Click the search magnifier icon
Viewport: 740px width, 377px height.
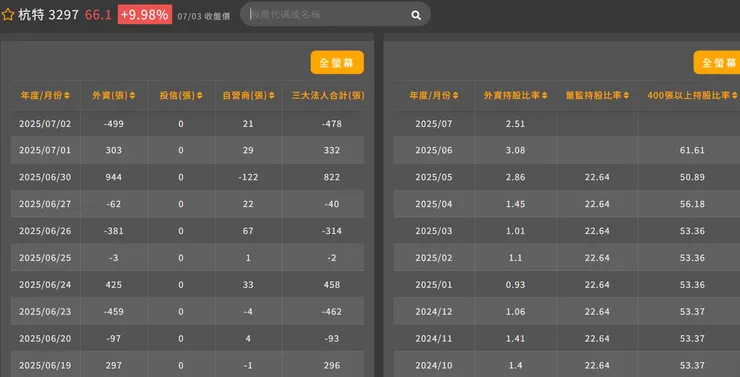(416, 15)
